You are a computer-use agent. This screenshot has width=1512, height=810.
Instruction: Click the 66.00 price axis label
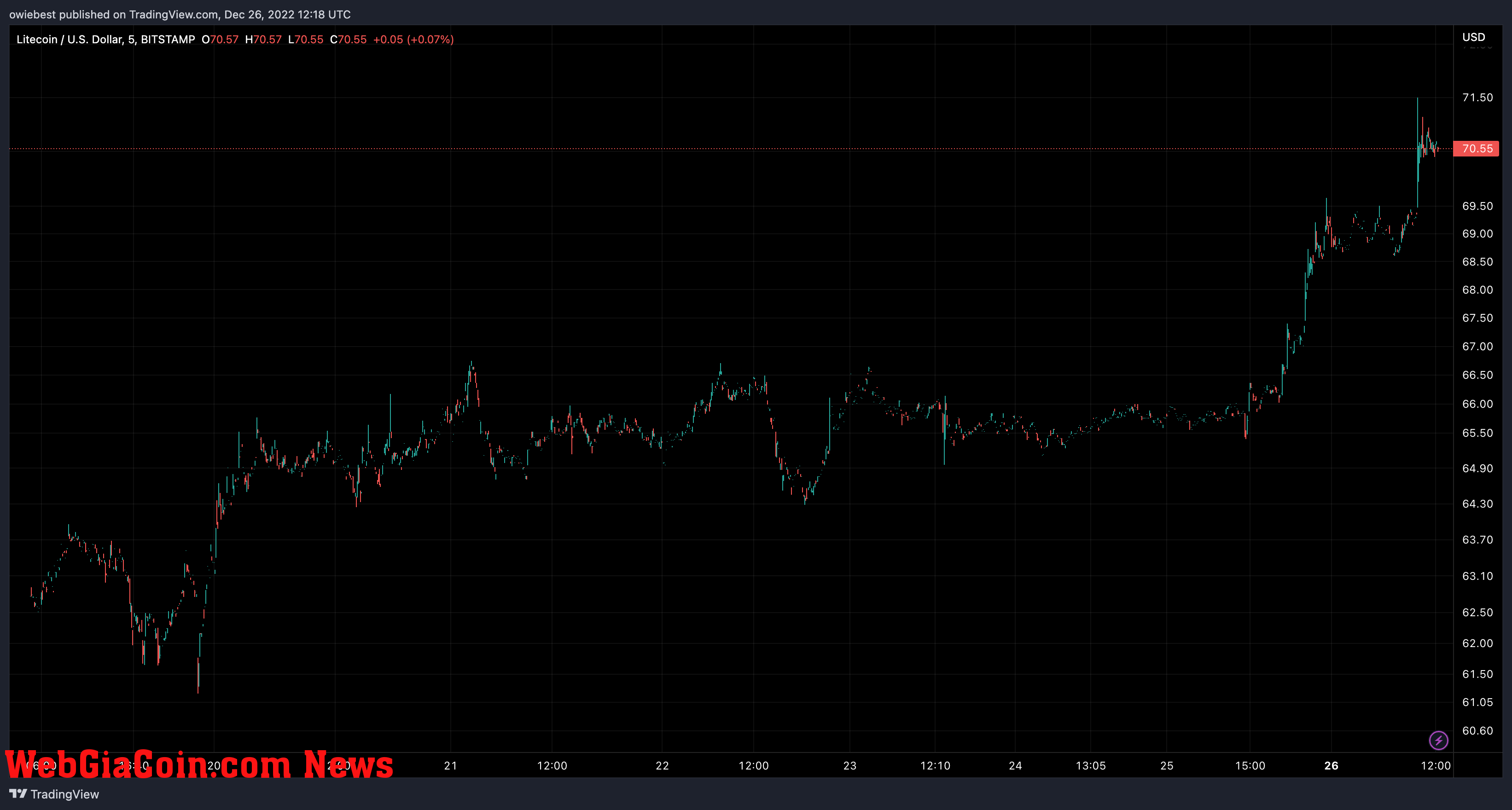(1477, 404)
